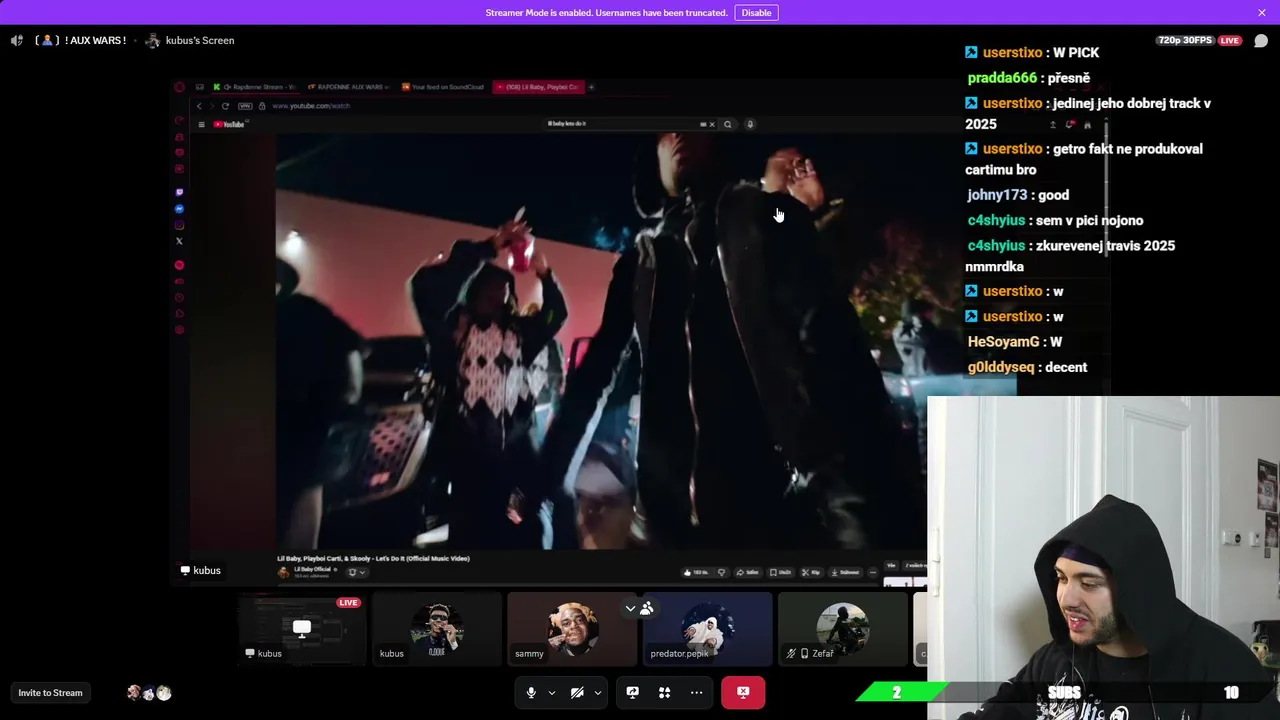Select the kubus LIVE stream tile
The image size is (1280, 720).
click(x=302, y=629)
